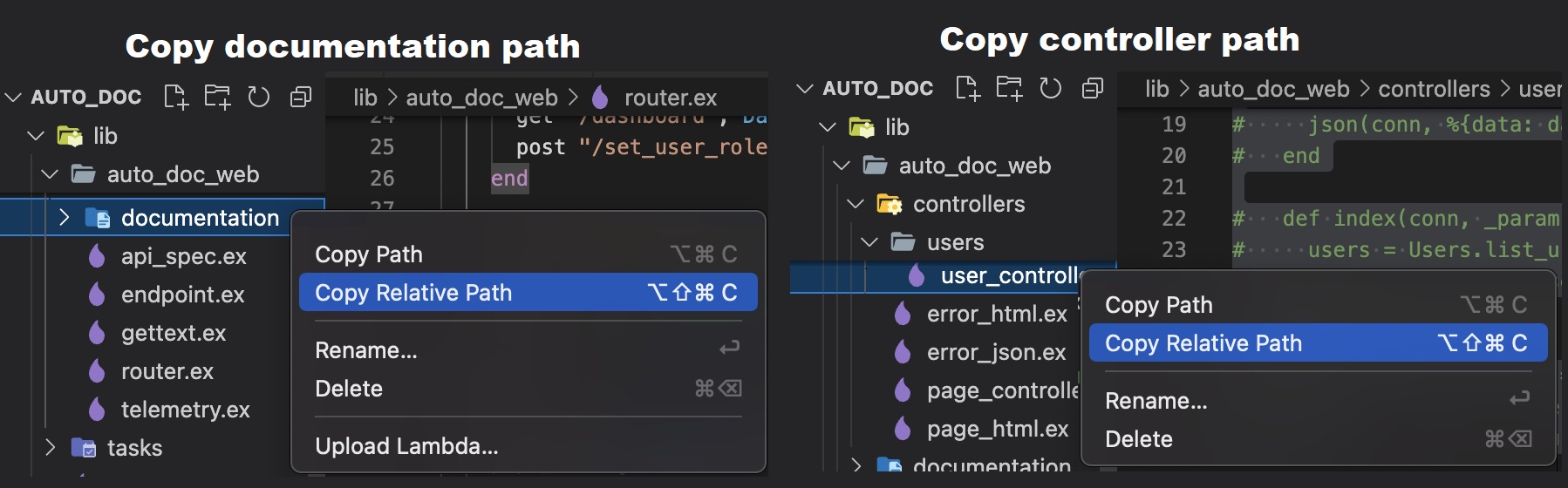Collapse auto_doc_web chevron in left tree

coord(50,174)
